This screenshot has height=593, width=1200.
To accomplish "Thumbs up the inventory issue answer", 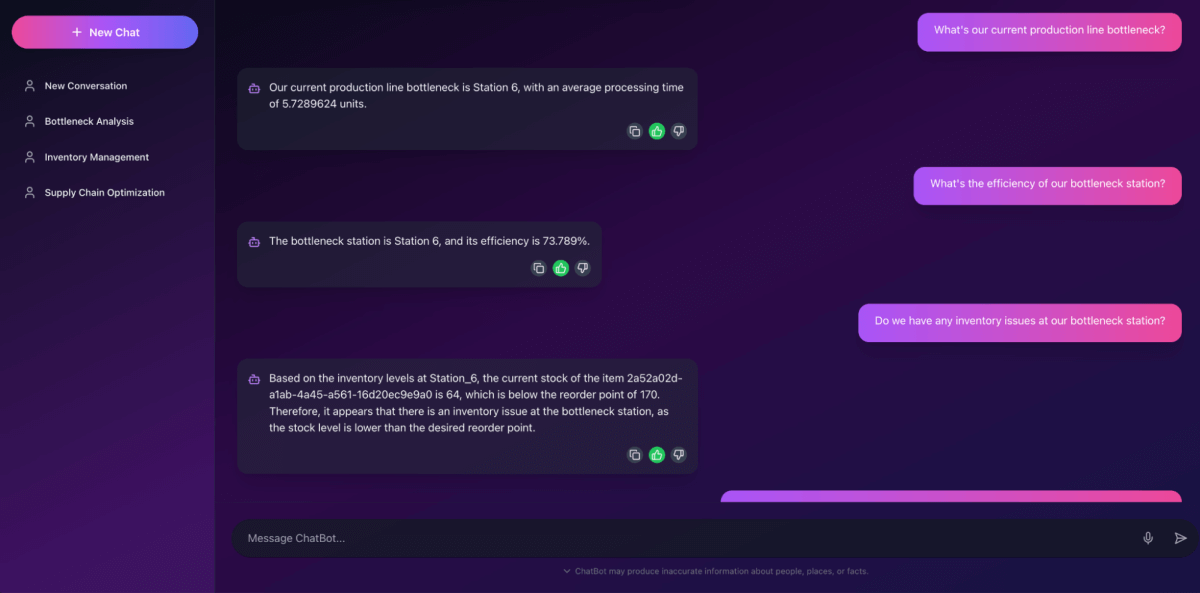I will [657, 455].
